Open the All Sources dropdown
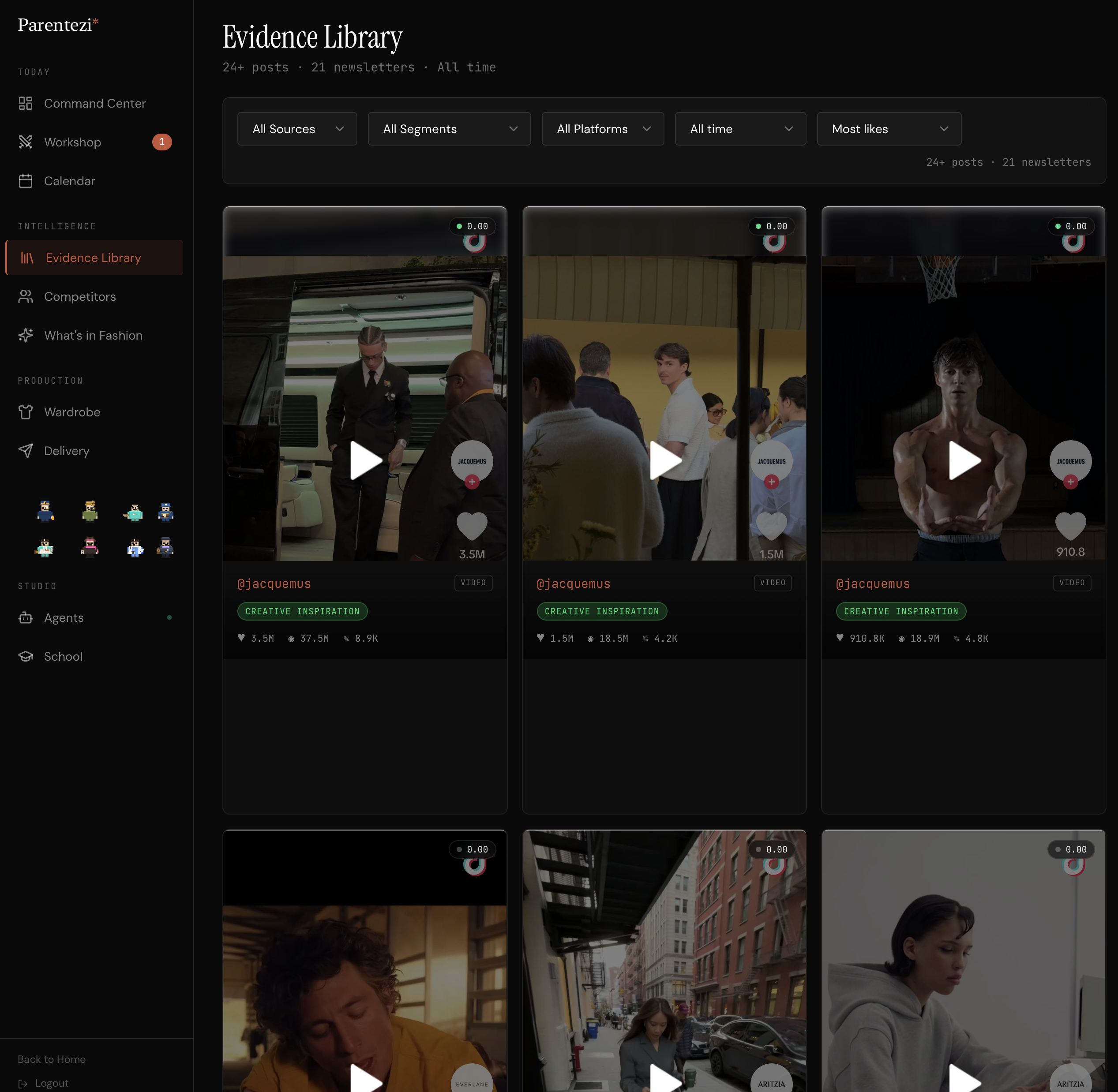This screenshot has width=1118, height=1092. click(297, 129)
